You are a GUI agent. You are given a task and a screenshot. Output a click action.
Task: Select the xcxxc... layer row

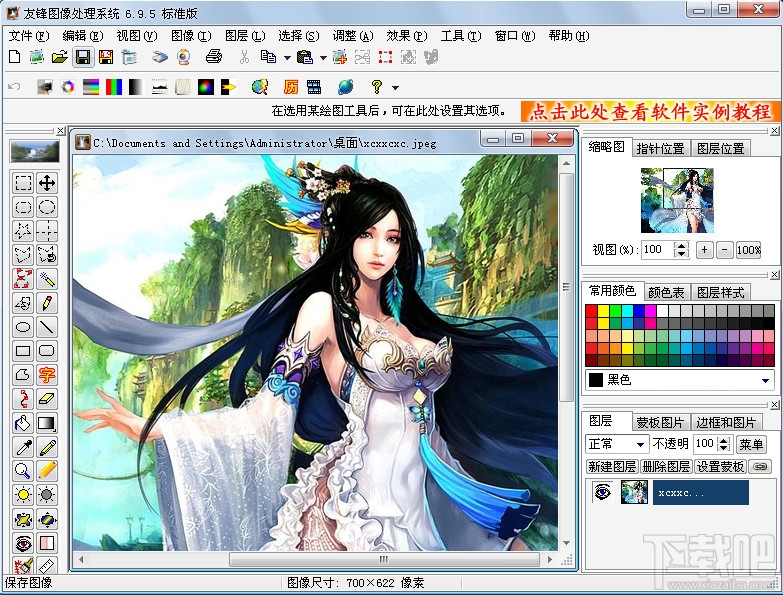(701, 492)
